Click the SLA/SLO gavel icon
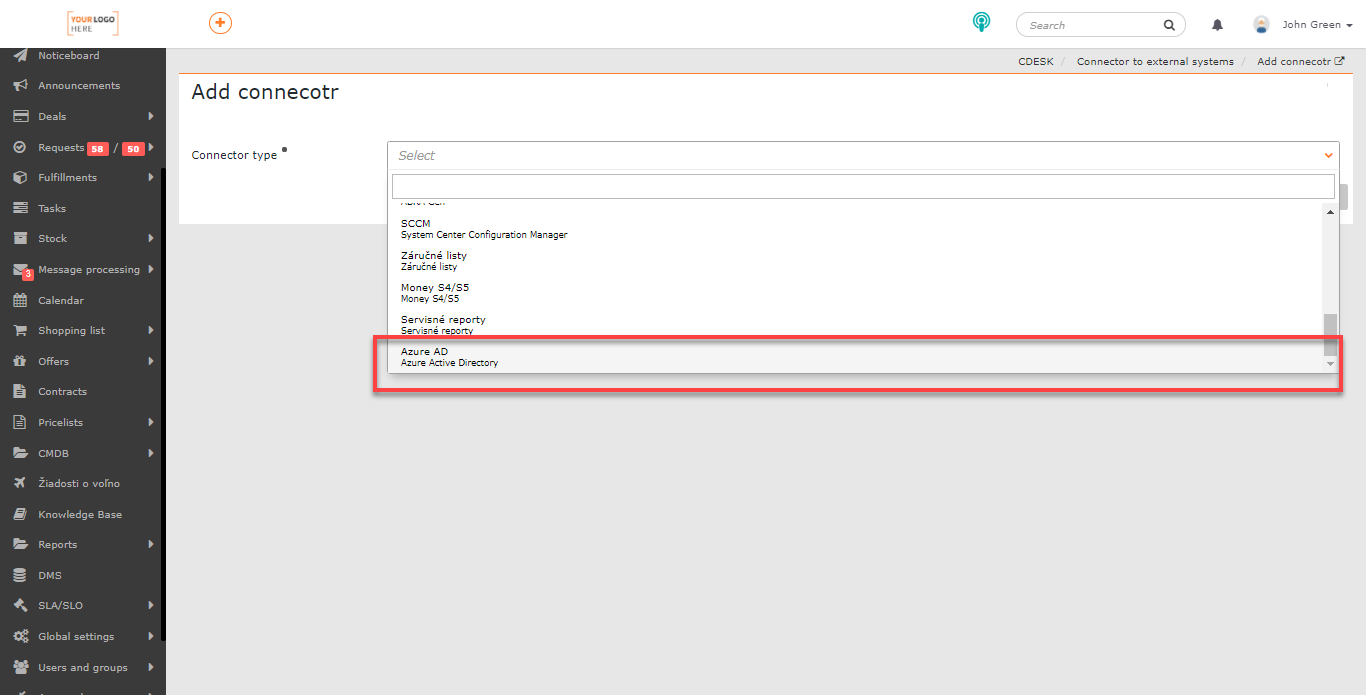This screenshot has width=1366, height=695. 20,605
